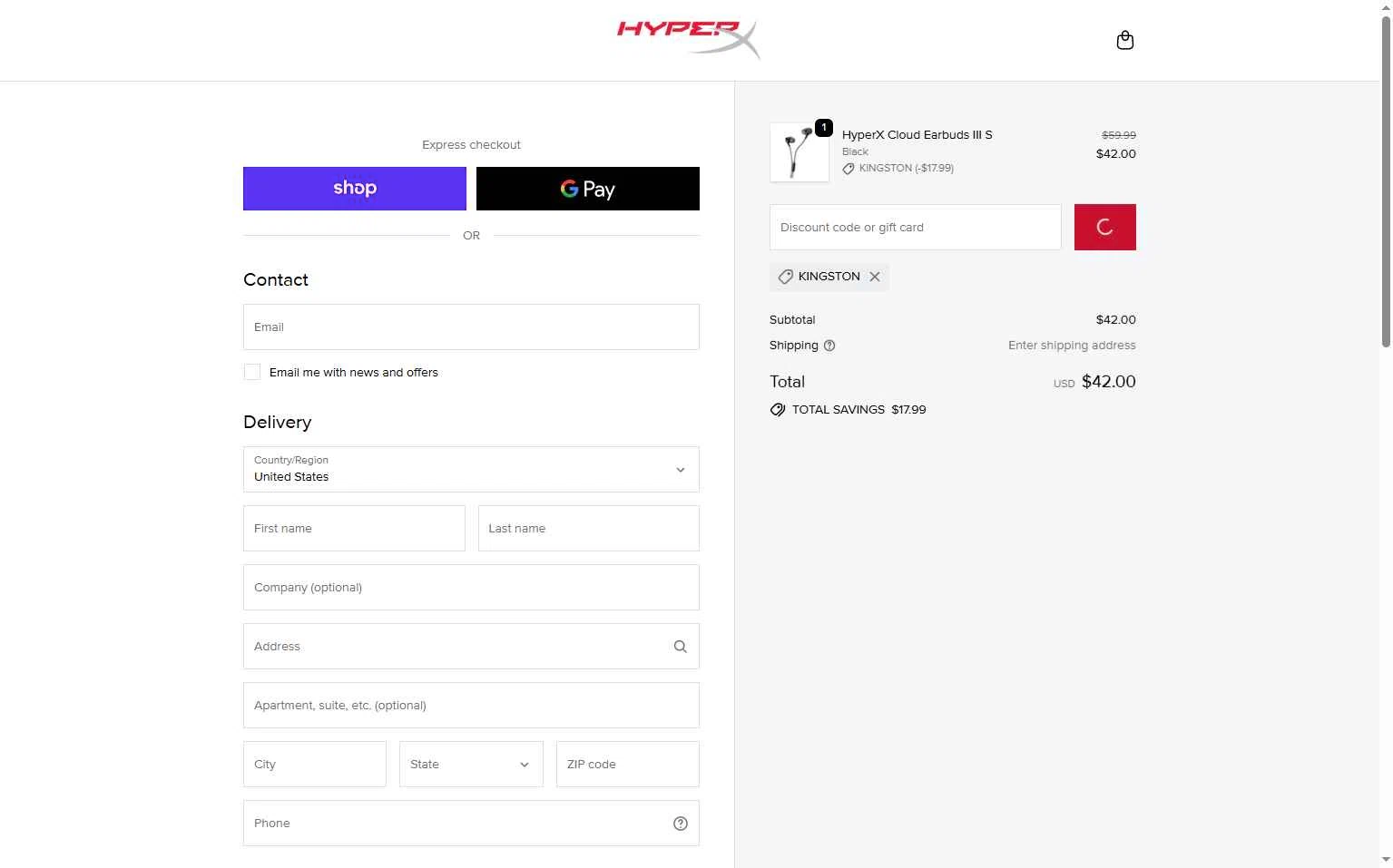Click the Company (optional) field
This screenshot has width=1393, height=868.
point(471,587)
